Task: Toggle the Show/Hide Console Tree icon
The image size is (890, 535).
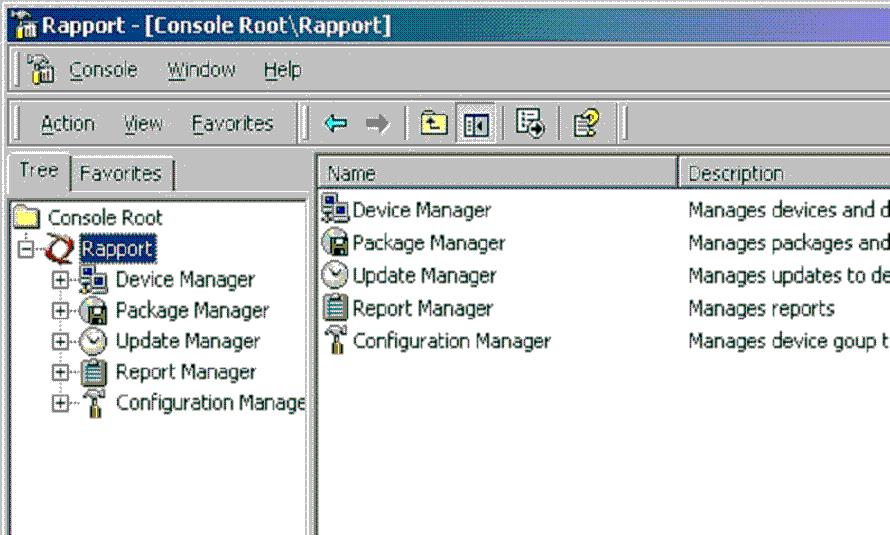Action: pos(476,123)
